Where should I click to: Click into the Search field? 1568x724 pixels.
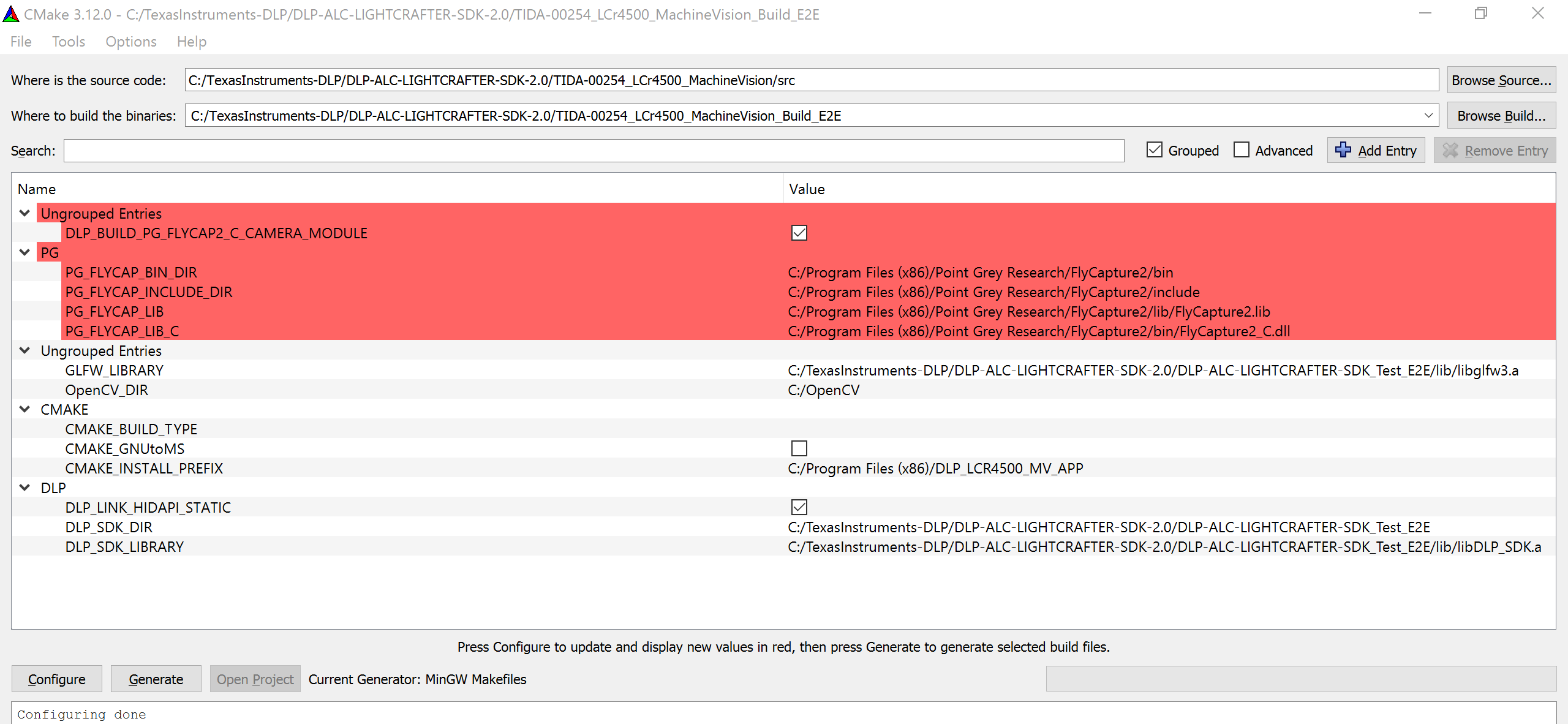[x=593, y=151]
